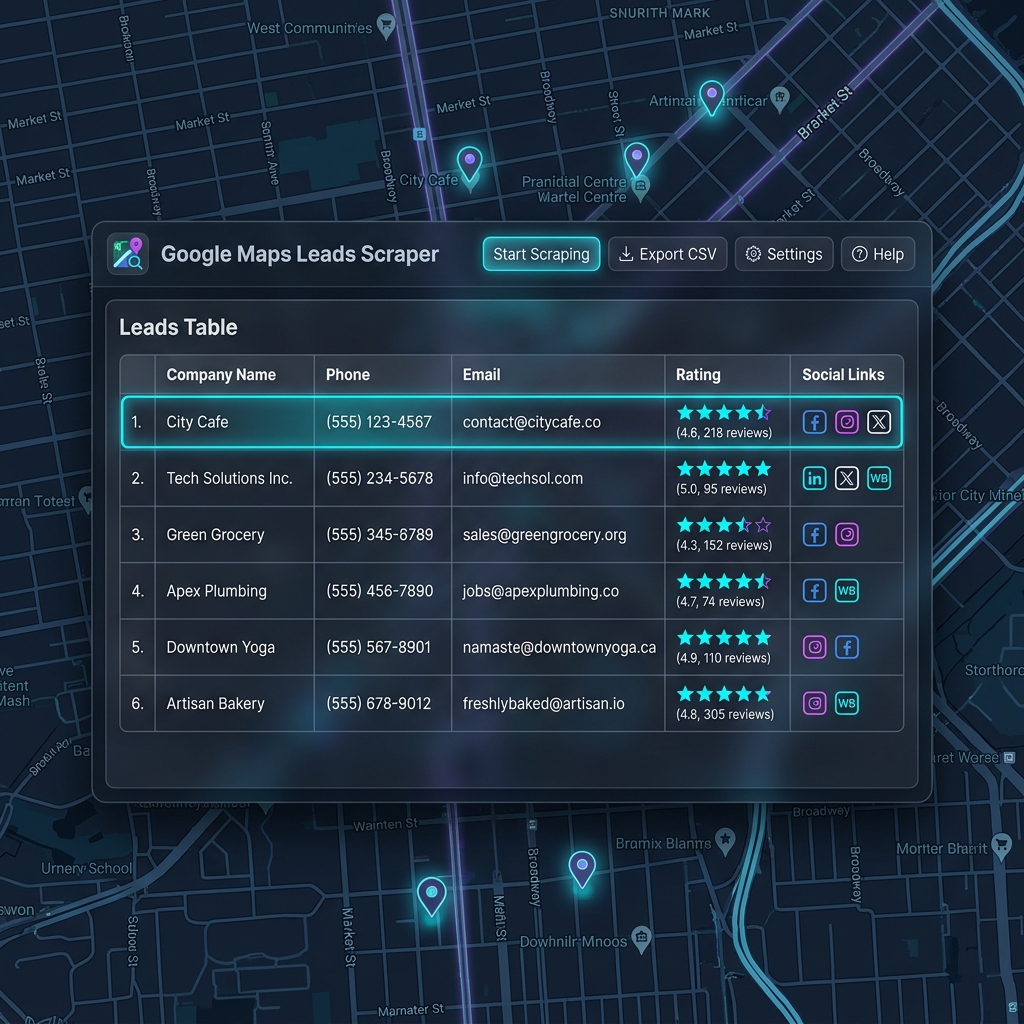Screen dimensions: 1024x1024
Task: Click the map pin near Artintaic label
Action: [x=712, y=97]
